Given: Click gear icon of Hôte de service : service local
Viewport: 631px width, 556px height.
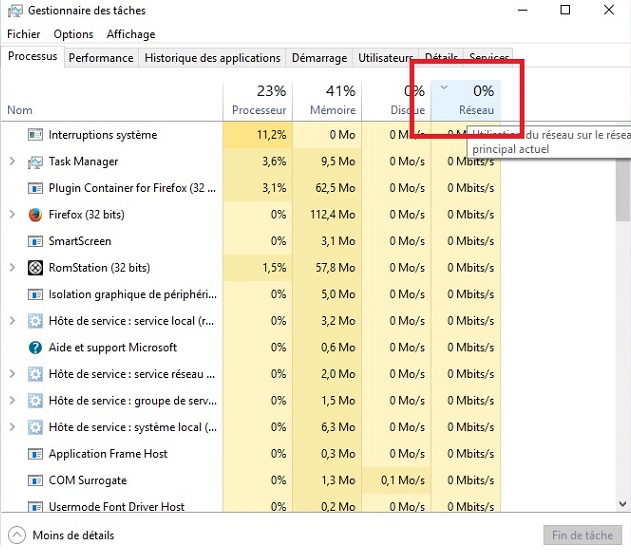Looking at the screenshot, I should tap(35, 321).
